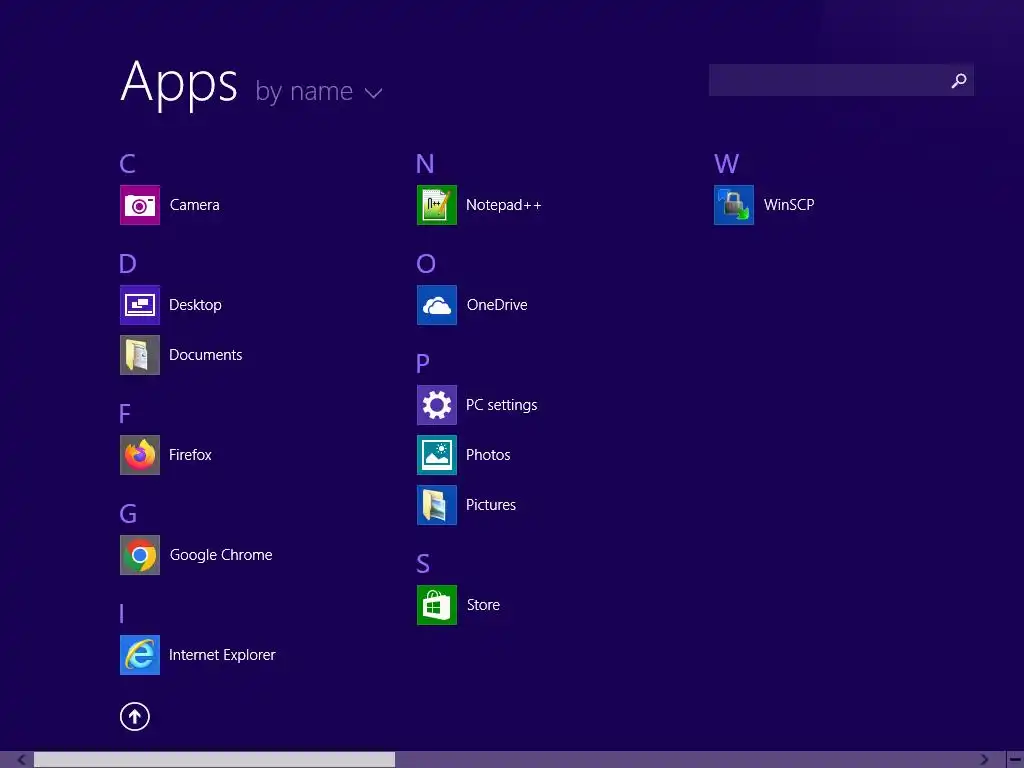
Task: Open the Camera app icon
Action: click(x=140, y=205)
